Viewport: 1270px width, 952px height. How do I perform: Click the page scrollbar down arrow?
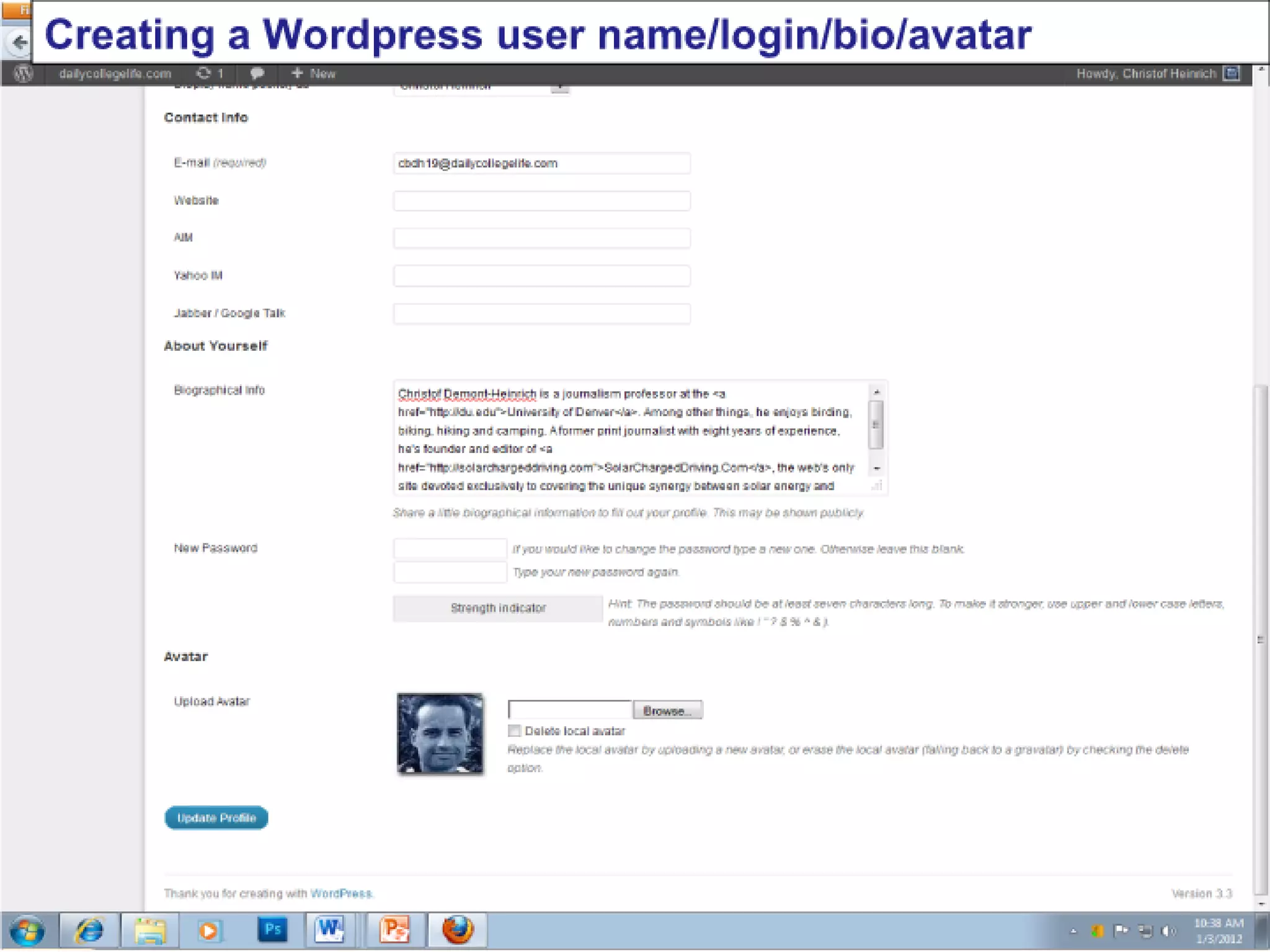(x=1260, y=904)
